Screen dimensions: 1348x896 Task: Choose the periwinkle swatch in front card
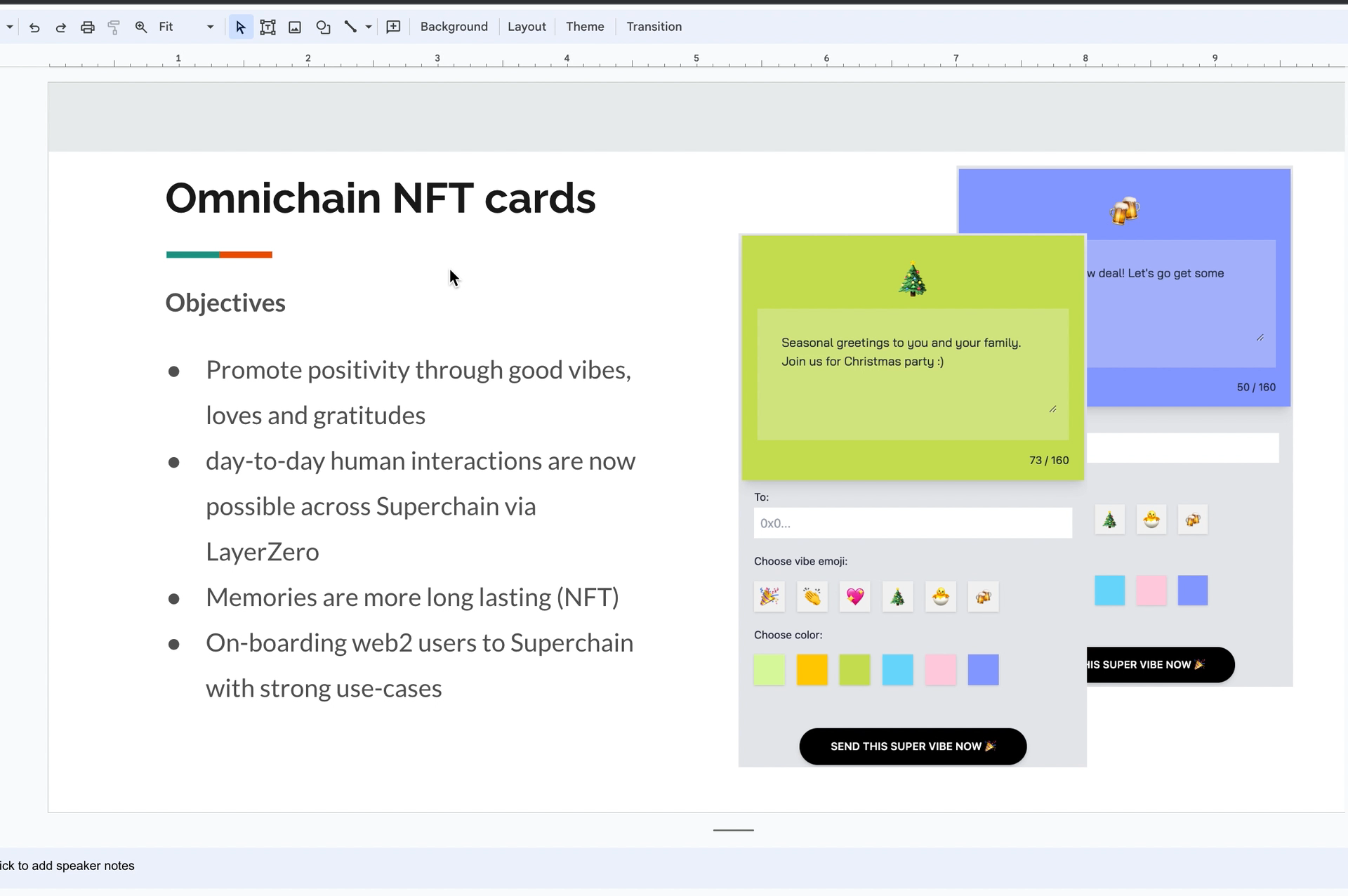tap(984, 670)
